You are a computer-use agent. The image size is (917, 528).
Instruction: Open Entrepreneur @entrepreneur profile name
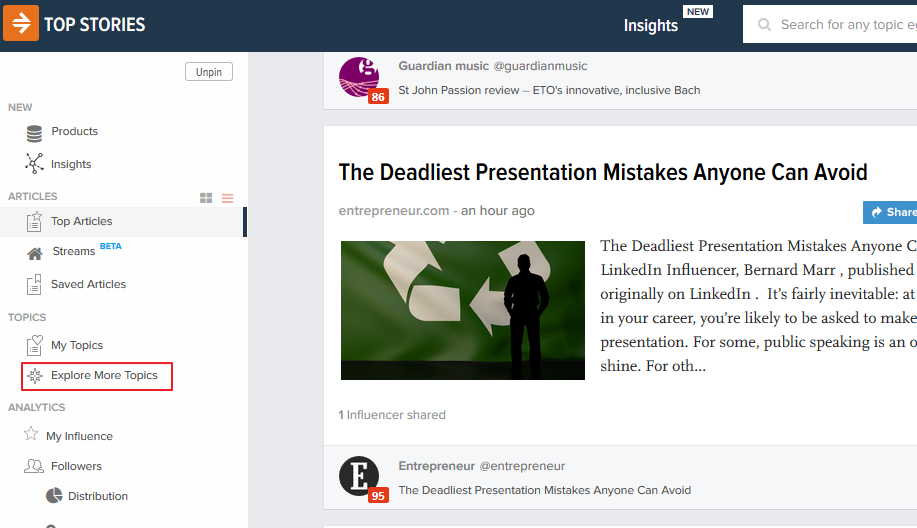(x=482, y=466)
